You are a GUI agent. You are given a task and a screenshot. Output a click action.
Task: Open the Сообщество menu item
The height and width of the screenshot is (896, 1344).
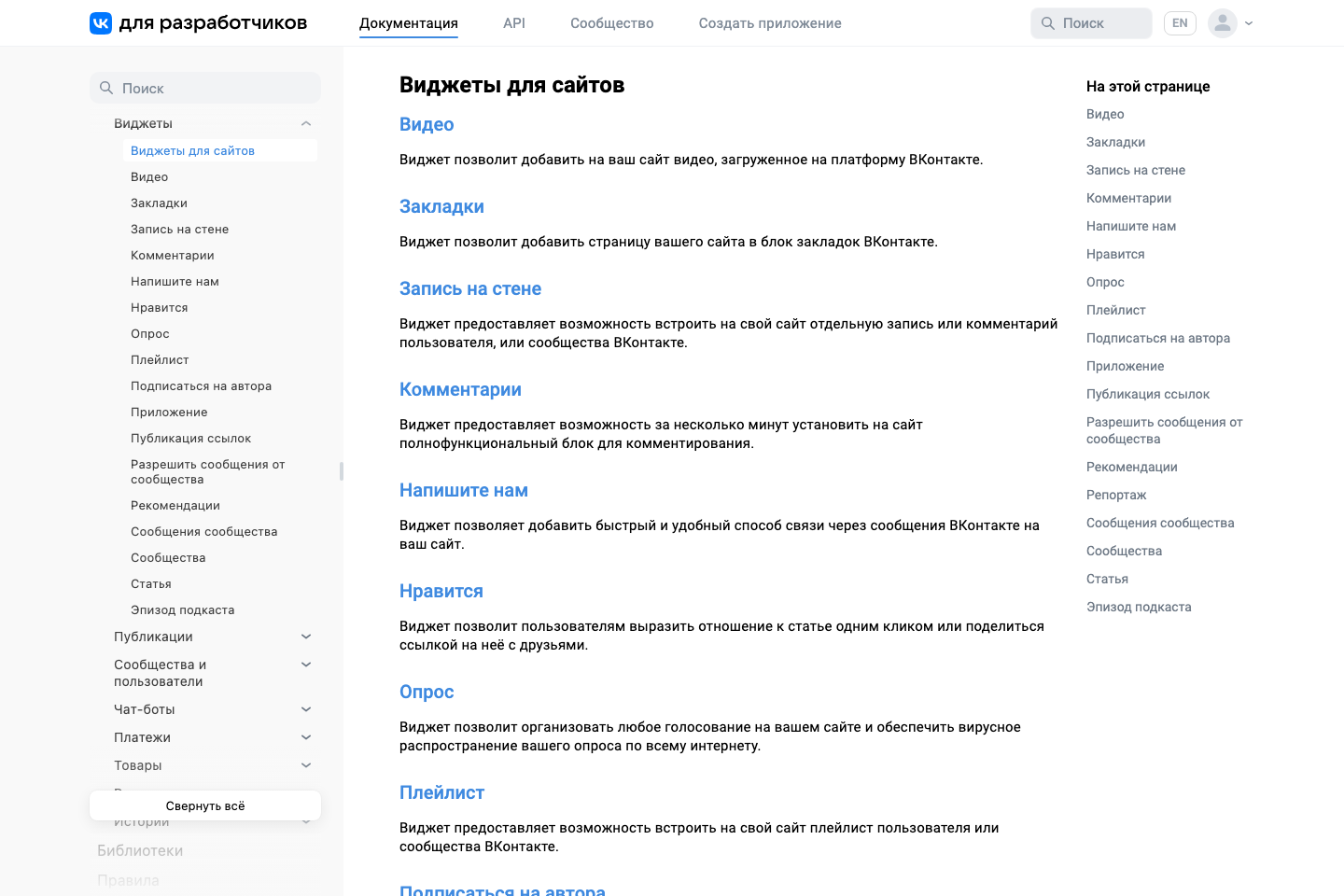[x=611, y=22]
